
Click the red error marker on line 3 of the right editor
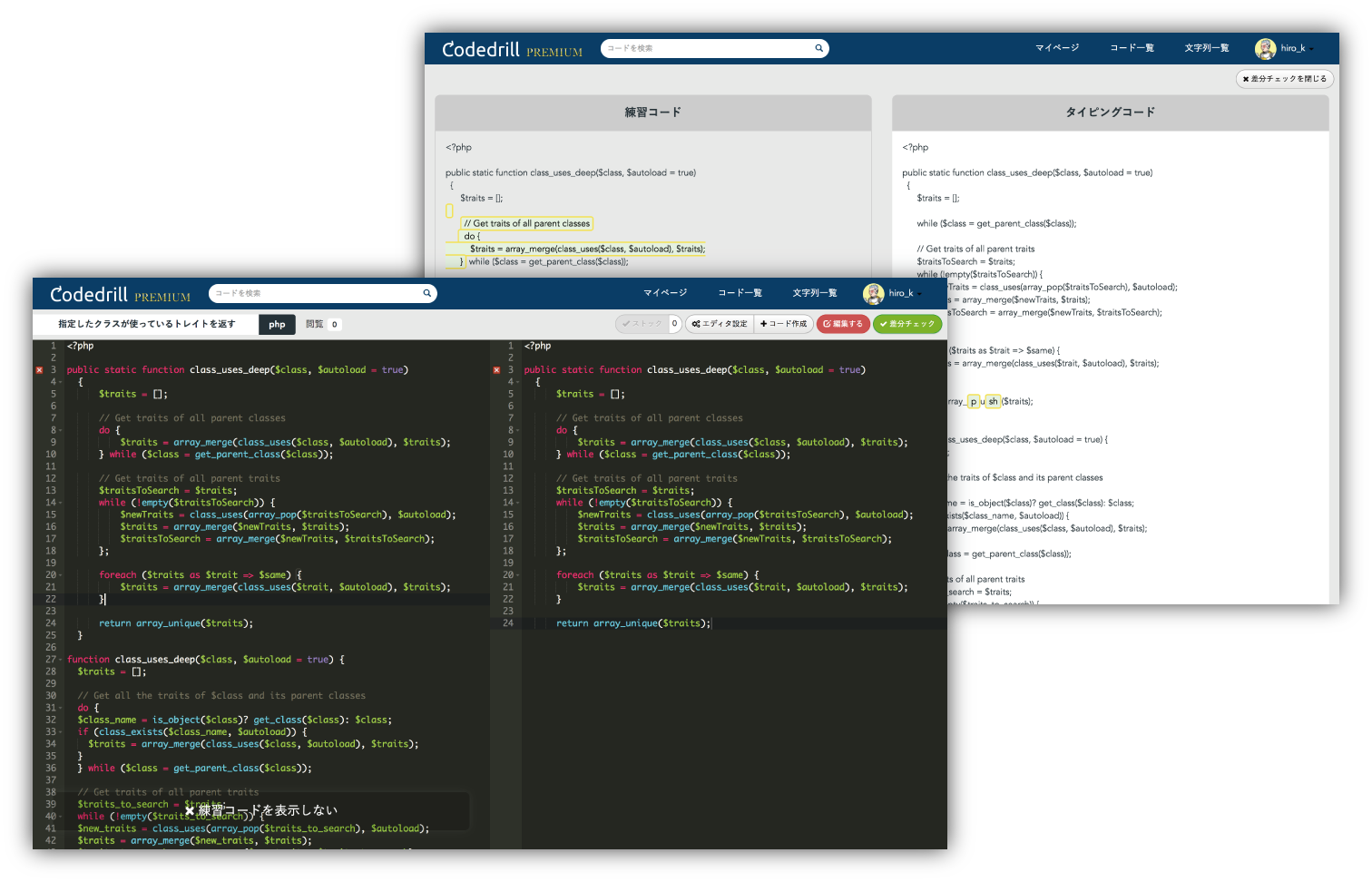496,370
